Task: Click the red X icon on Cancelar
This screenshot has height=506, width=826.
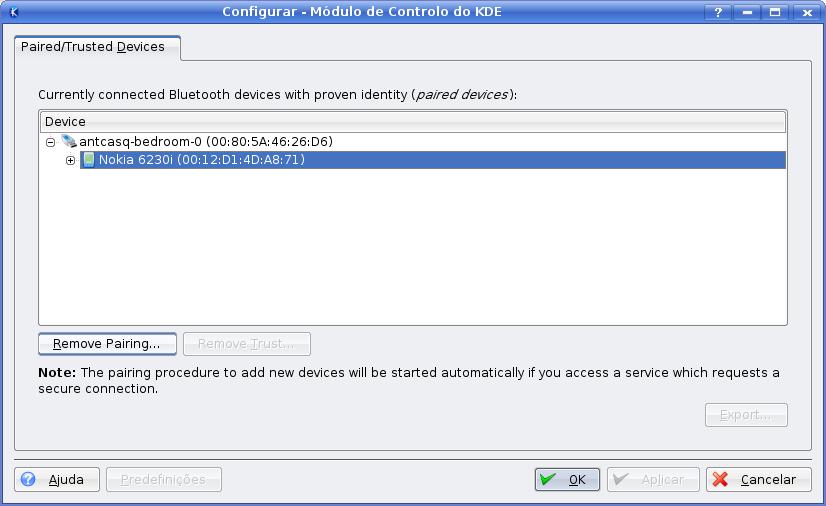Action: 720,479
